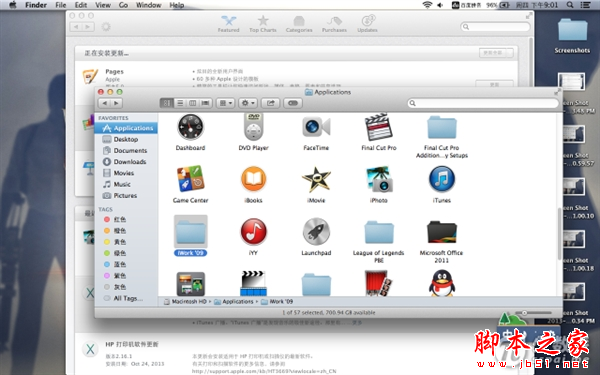Select the DVD Player app icon
Image resolution: width=600 pixels, height=375 pixels.
253,127
